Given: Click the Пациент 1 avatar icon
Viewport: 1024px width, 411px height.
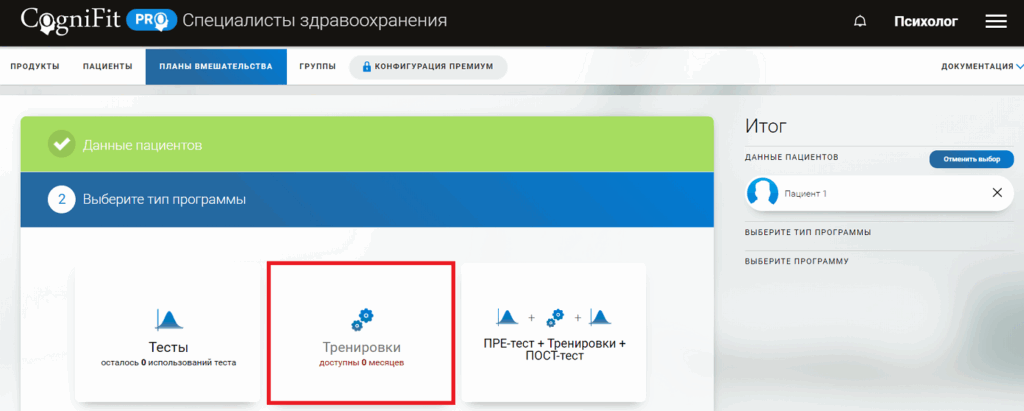Looking at the screenshot, I should (x=763, y=192).
